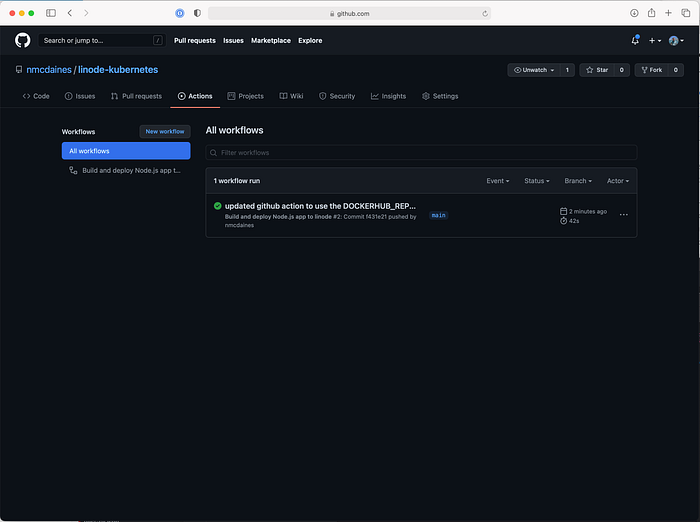Go back in Safari

click(70, 13)
